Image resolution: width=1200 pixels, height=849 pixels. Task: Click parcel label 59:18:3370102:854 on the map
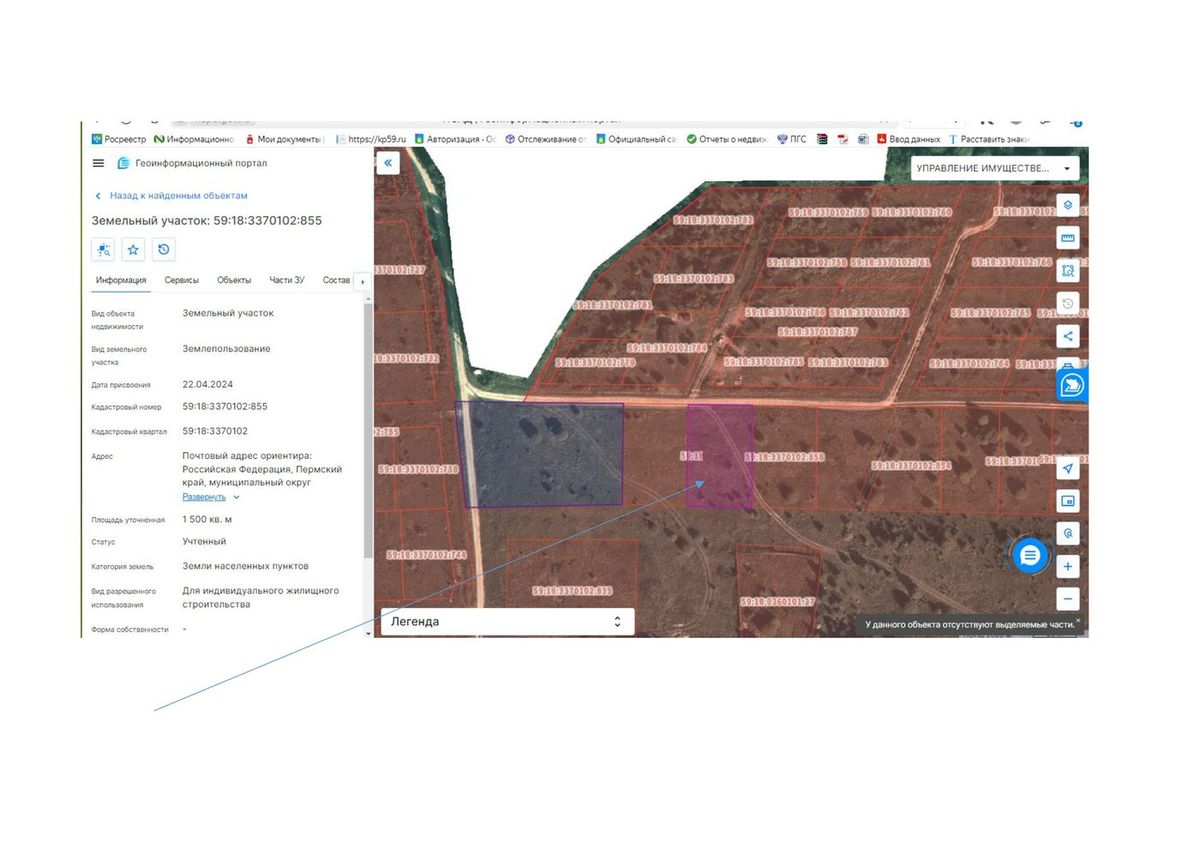click(x=911, y=465)
